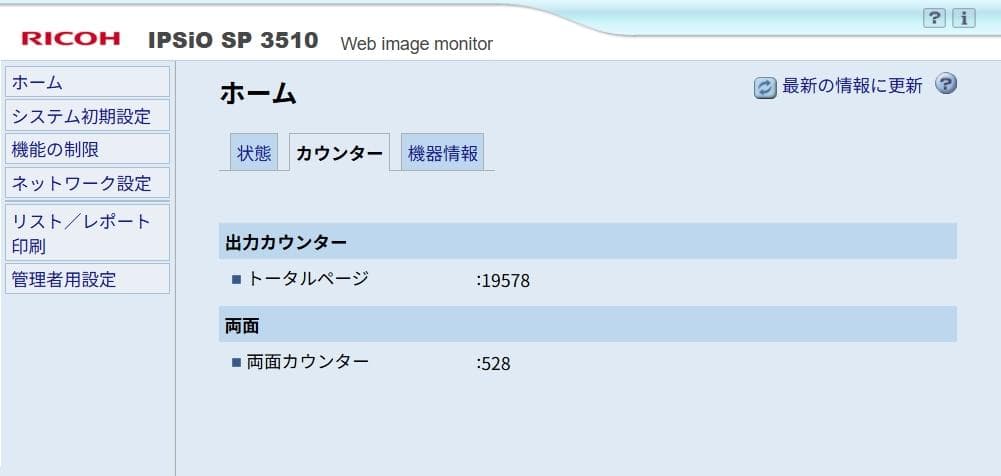1001x476 pixels.
Task: Click 最新の情報に更新 link
Action: pos(852,86)
